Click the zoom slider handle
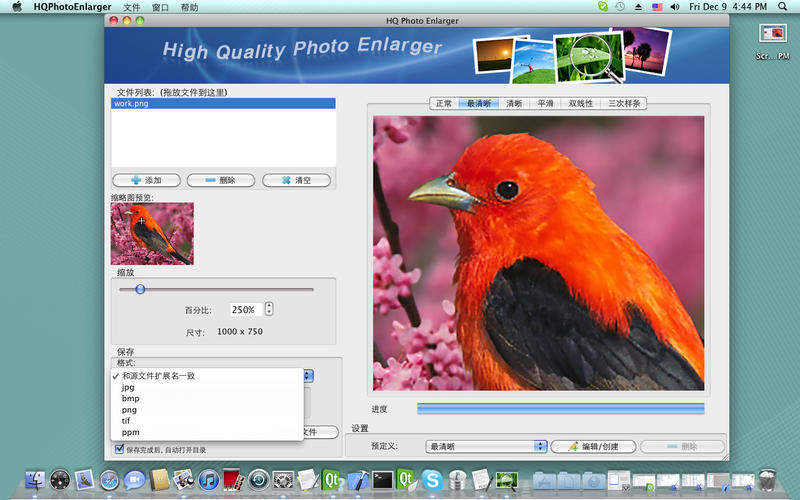The height and width of the screenshot is (500, 800). click(x=140, y=289)
